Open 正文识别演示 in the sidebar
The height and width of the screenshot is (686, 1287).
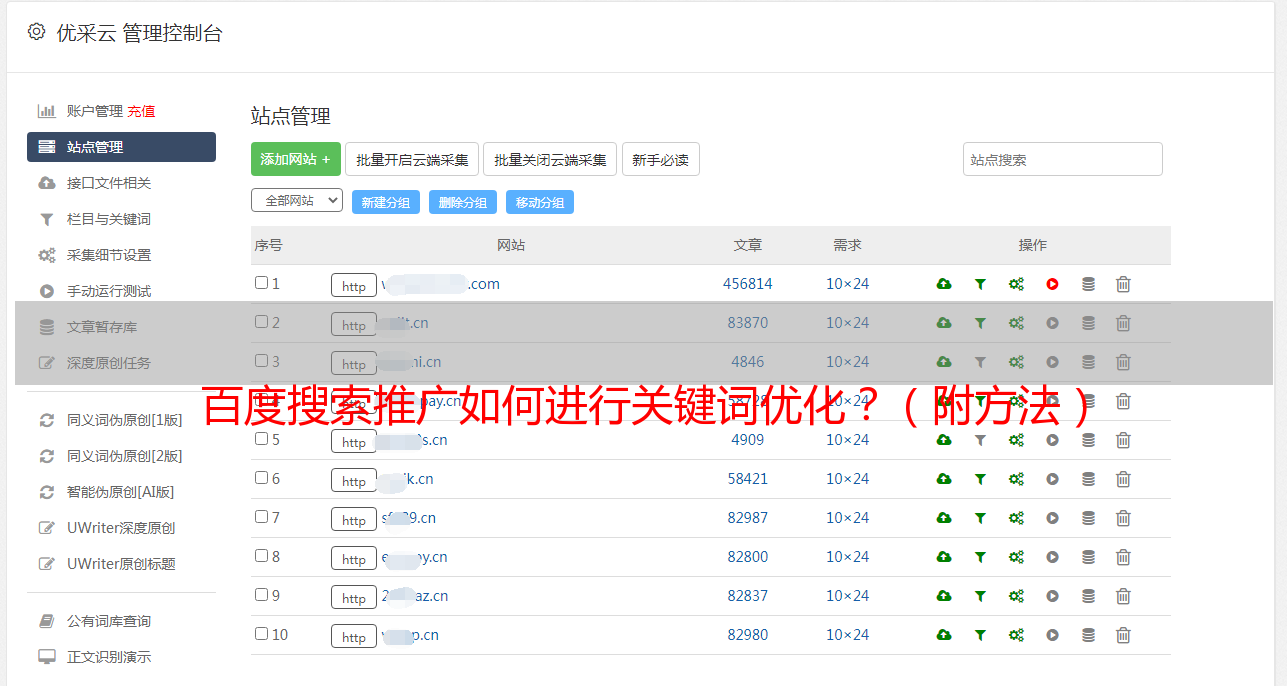(109, 657)
